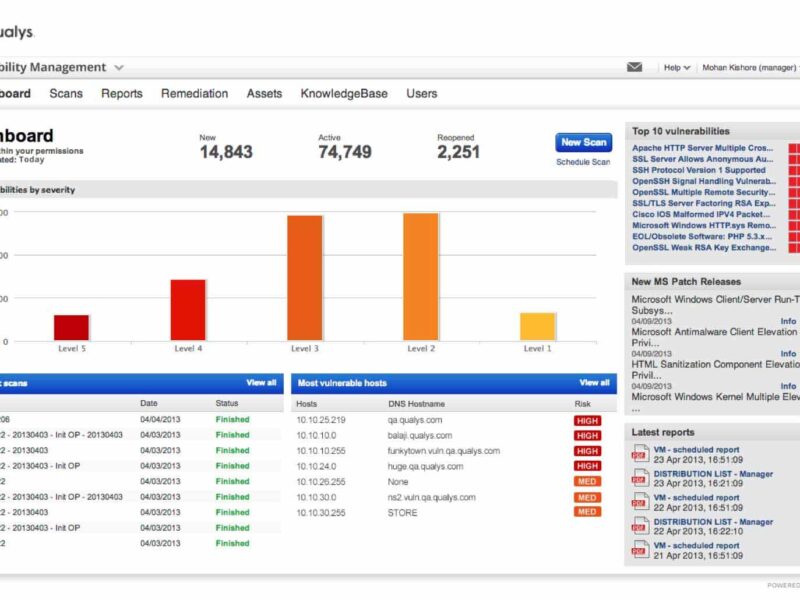Go to the Assets tab
The height and width of the screenshot is (600, 800).
(264, 93)
